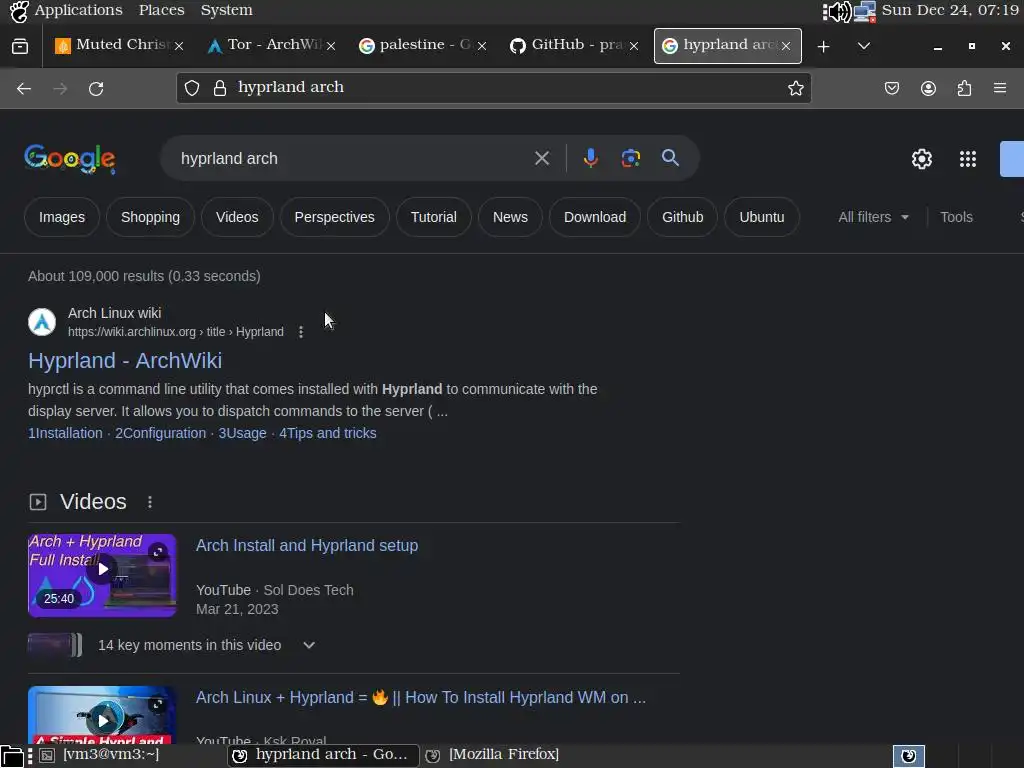Open Google quick settings gear
The image size is (1024, 768).
point(921,159)
